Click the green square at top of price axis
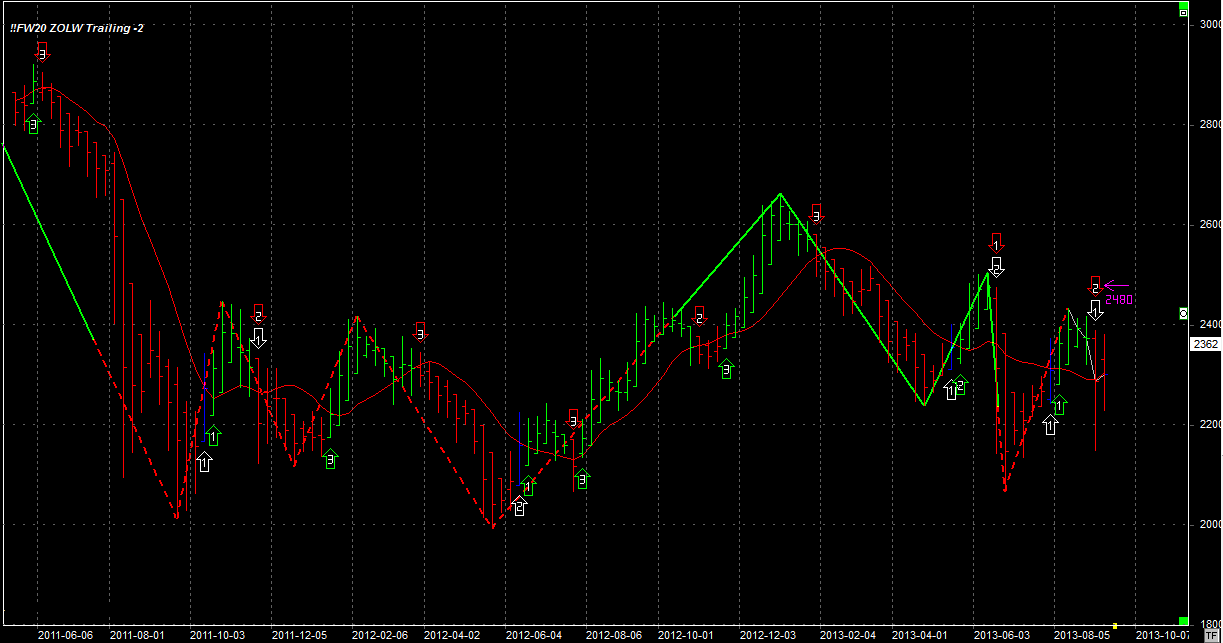Image resolution: width=1223 pixels, height=643 pixels. click(x=1183, y=12)
